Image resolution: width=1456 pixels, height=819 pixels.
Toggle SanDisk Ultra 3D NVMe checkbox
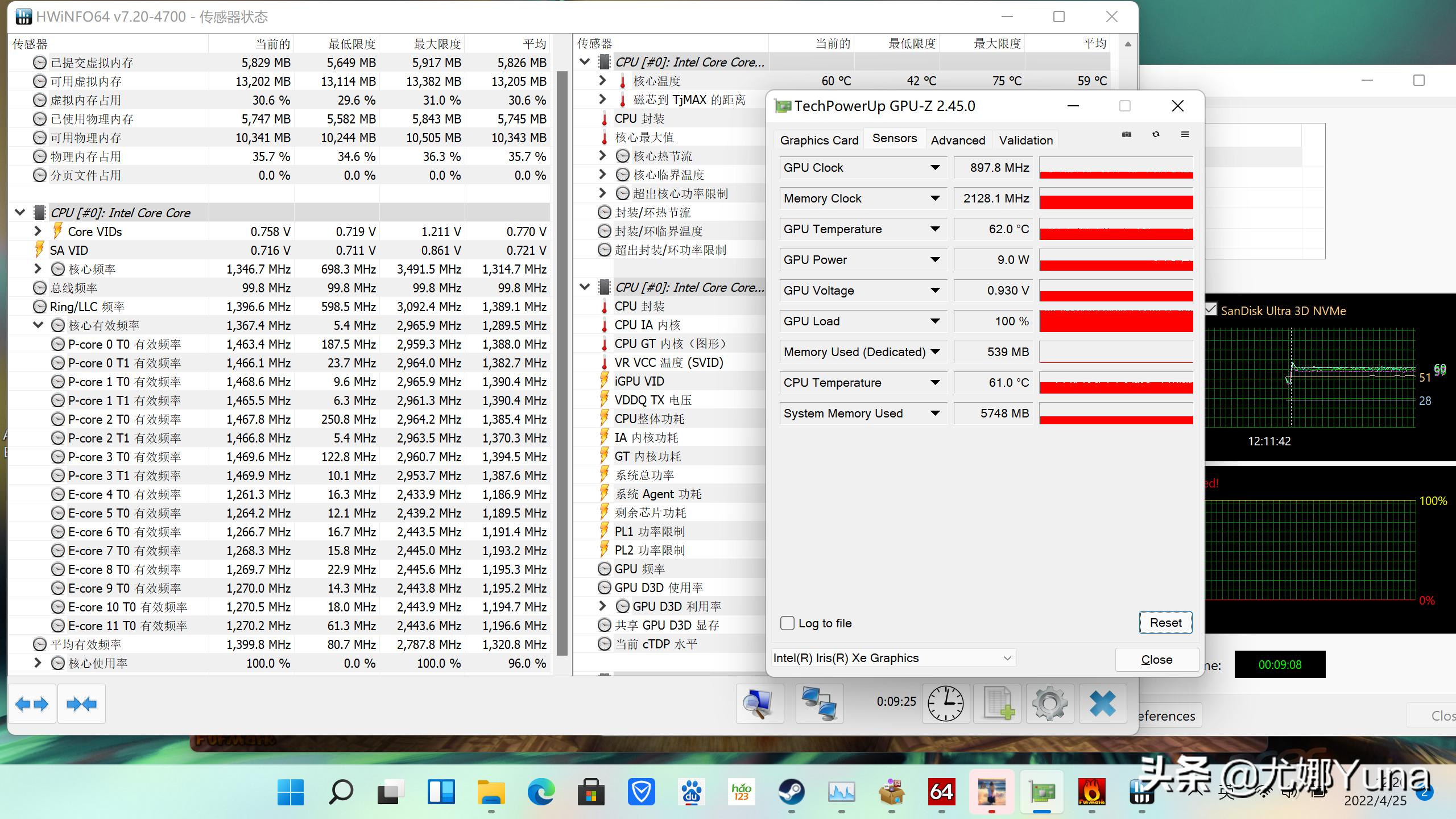tap(1211, 310)
